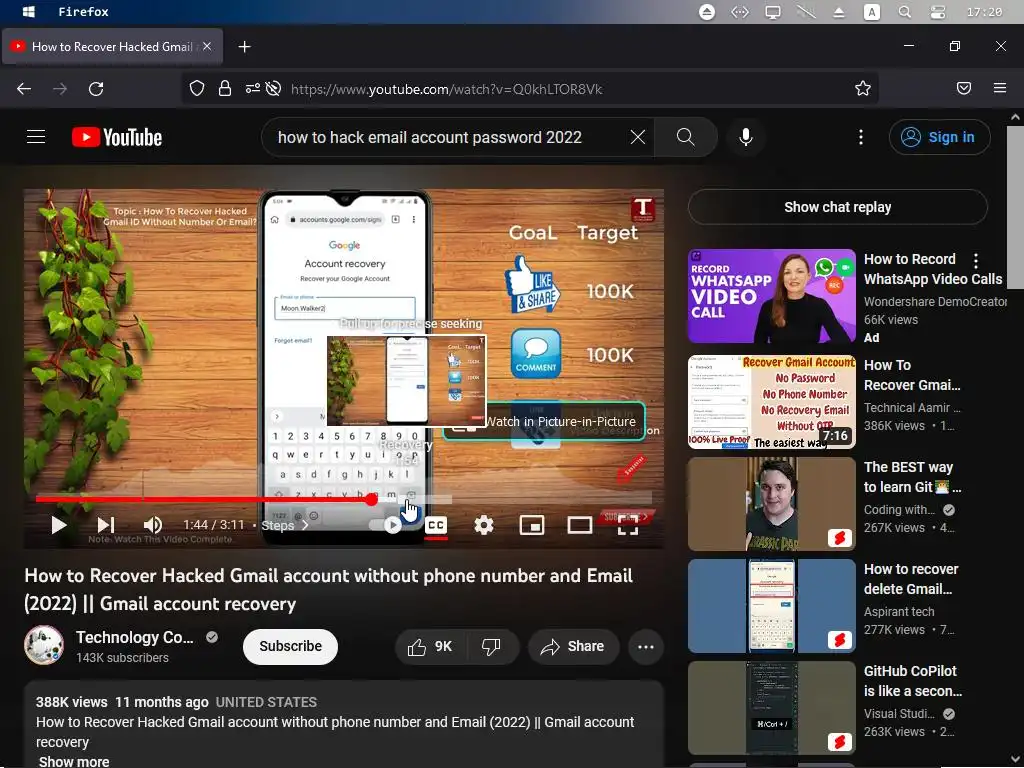Open the WhatsApp Video Calls ad thumbnail
This screenshot has height=768, width=1024.
click(x=772, y=296)
